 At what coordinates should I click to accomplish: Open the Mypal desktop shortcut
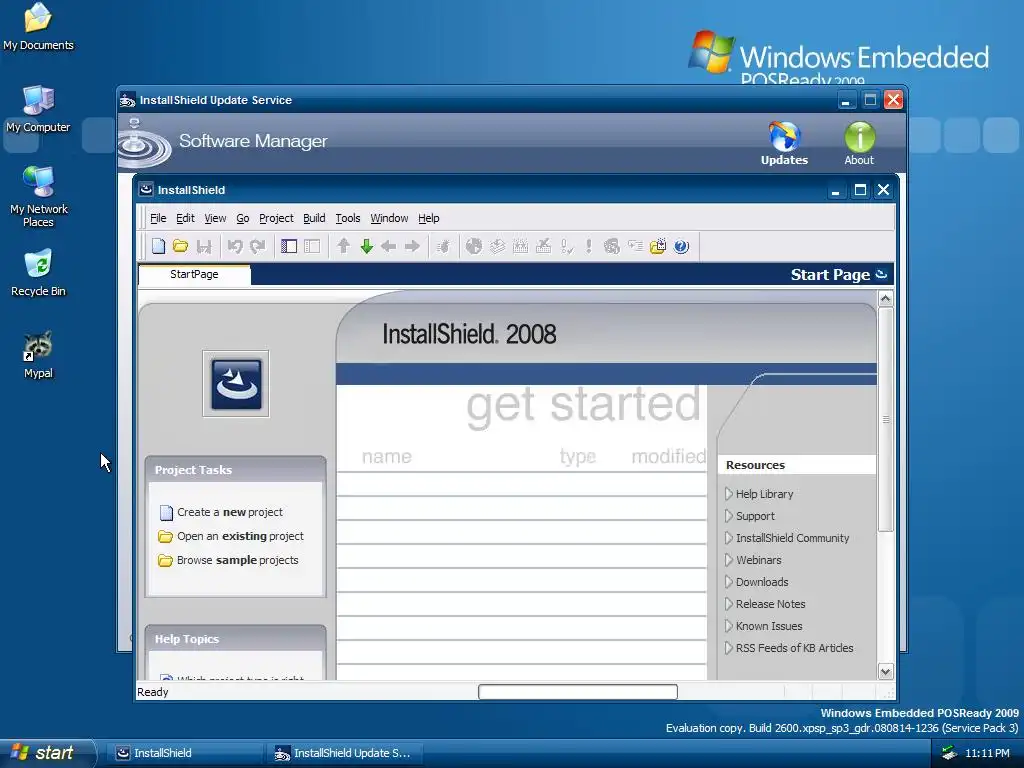tap(38, 355)
